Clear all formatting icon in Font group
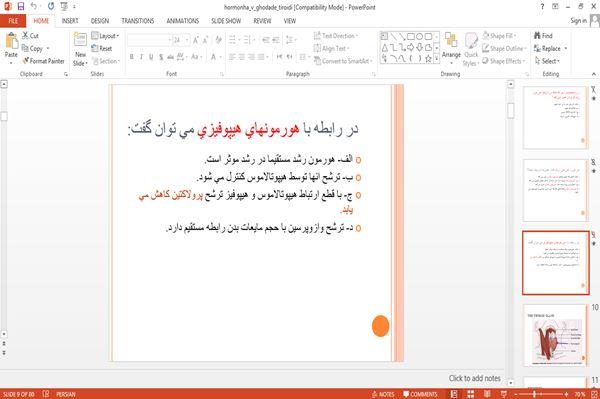600x399 pixels. tap(218, 40)
